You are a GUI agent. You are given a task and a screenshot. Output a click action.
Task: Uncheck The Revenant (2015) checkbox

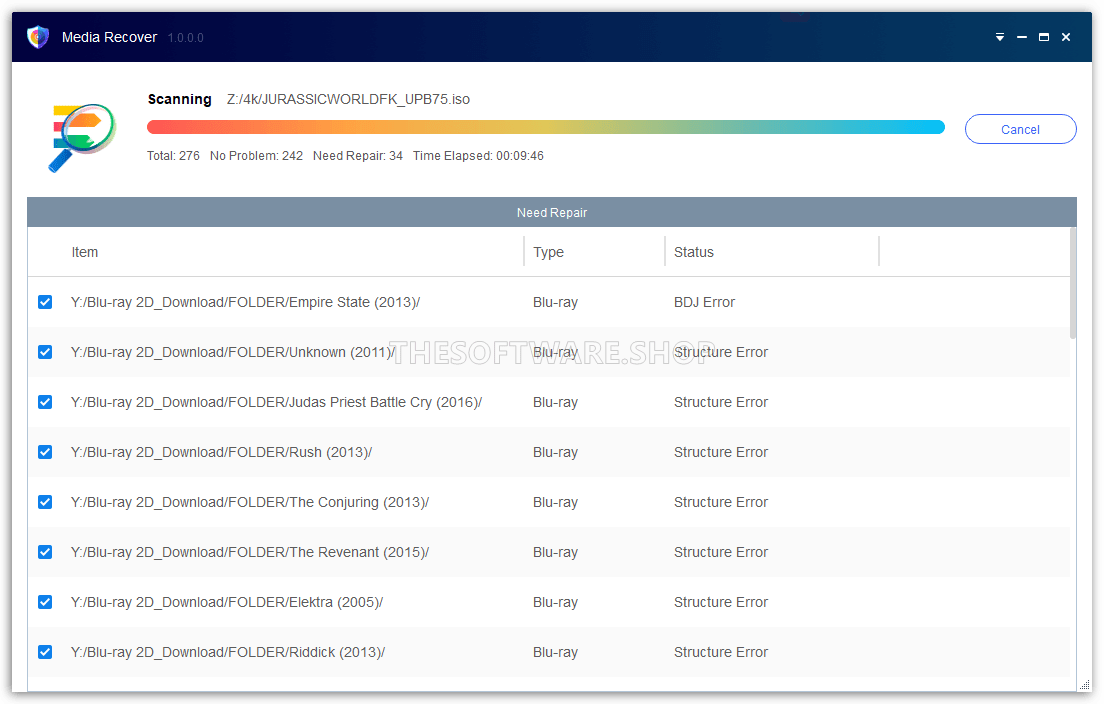(x=45, y=552)
